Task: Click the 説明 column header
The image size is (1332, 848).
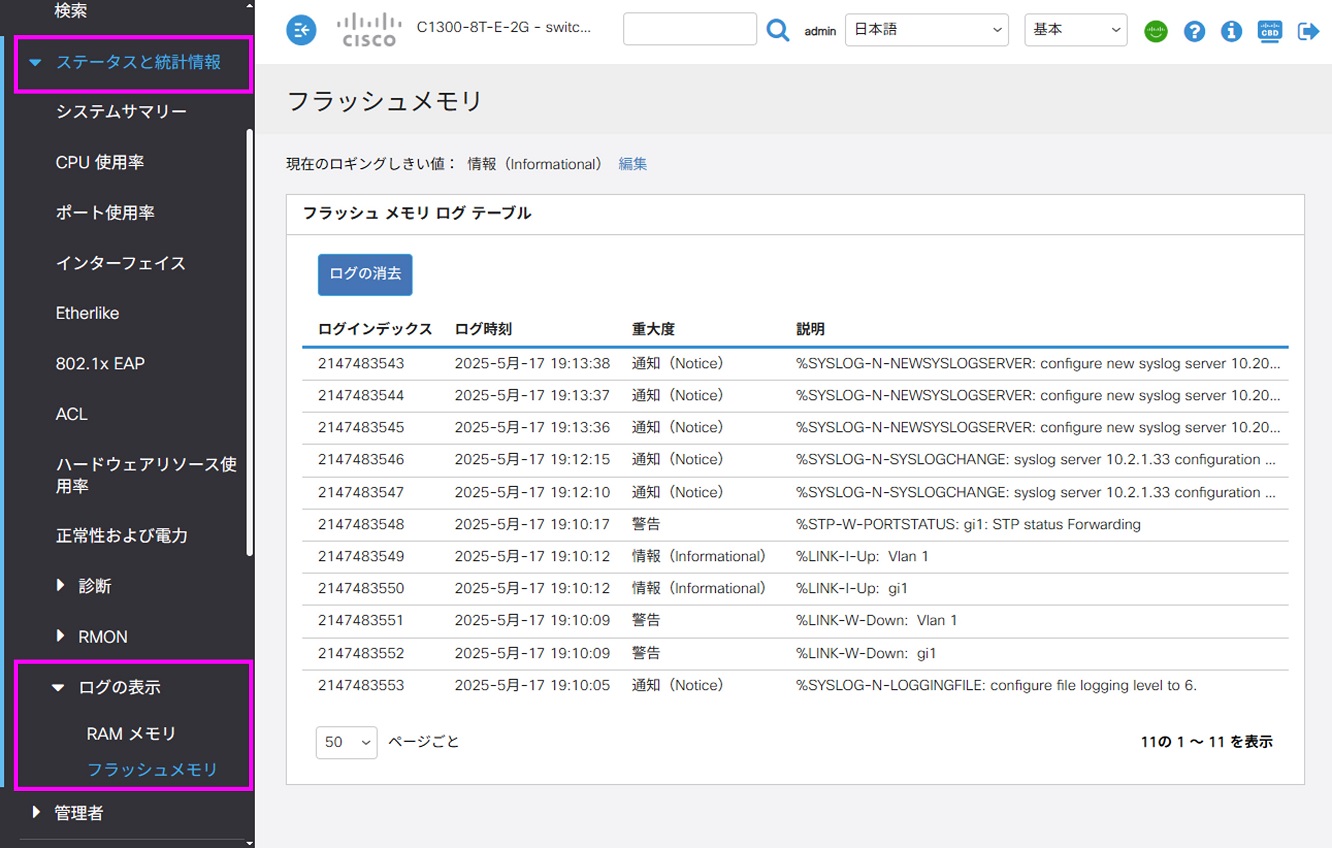Action: tap(810, 329)
